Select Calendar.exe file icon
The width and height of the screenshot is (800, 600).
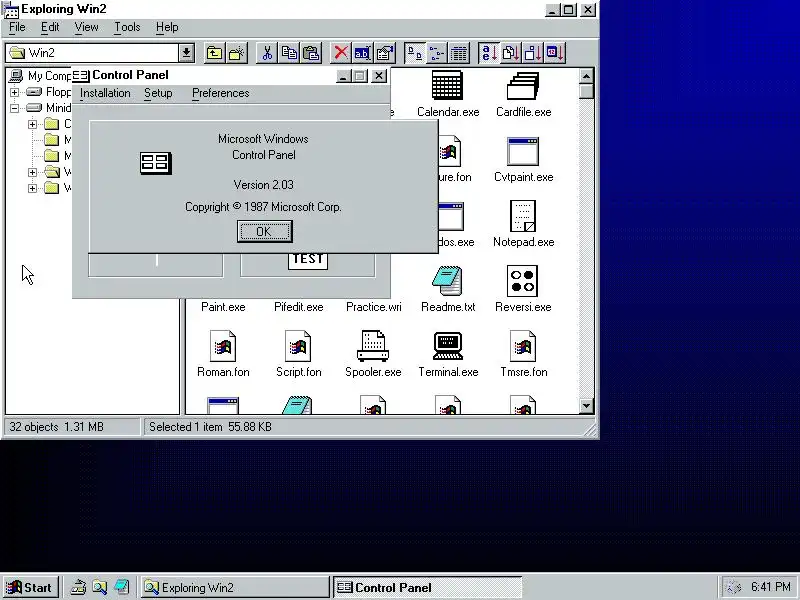(447, 85)
